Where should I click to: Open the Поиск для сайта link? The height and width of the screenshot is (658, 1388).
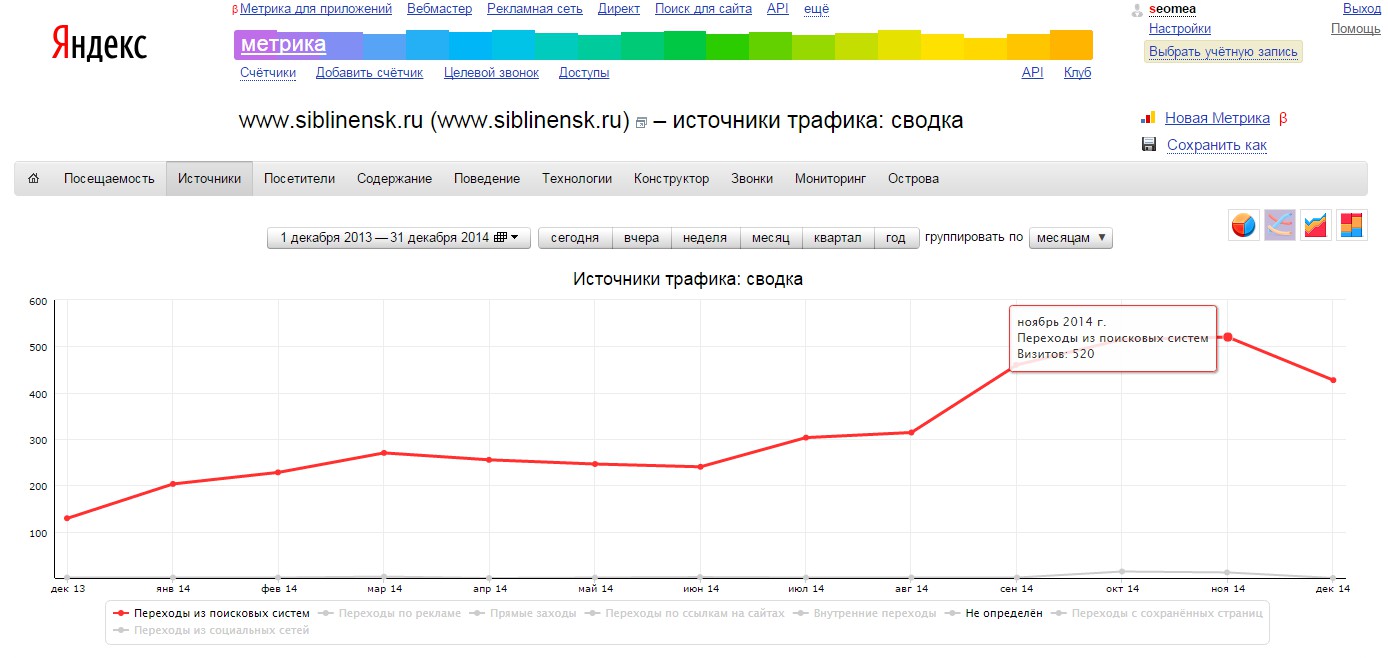click(703, 9)
